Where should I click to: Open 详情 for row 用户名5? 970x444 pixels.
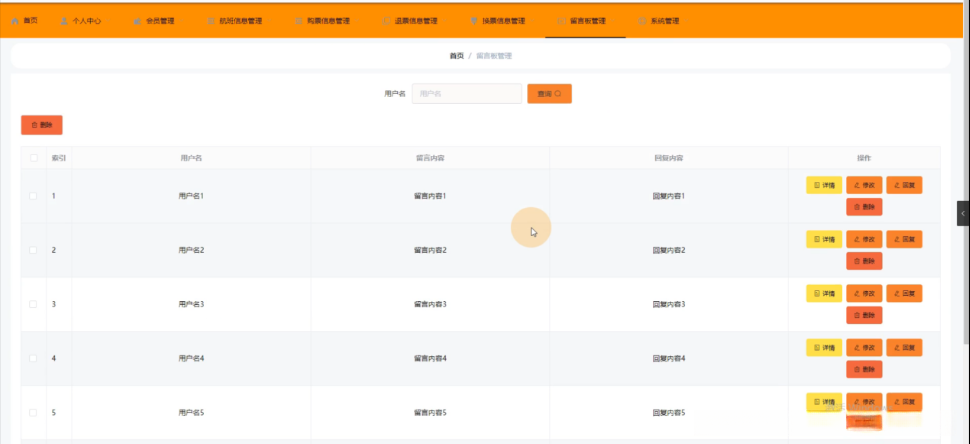824,401
